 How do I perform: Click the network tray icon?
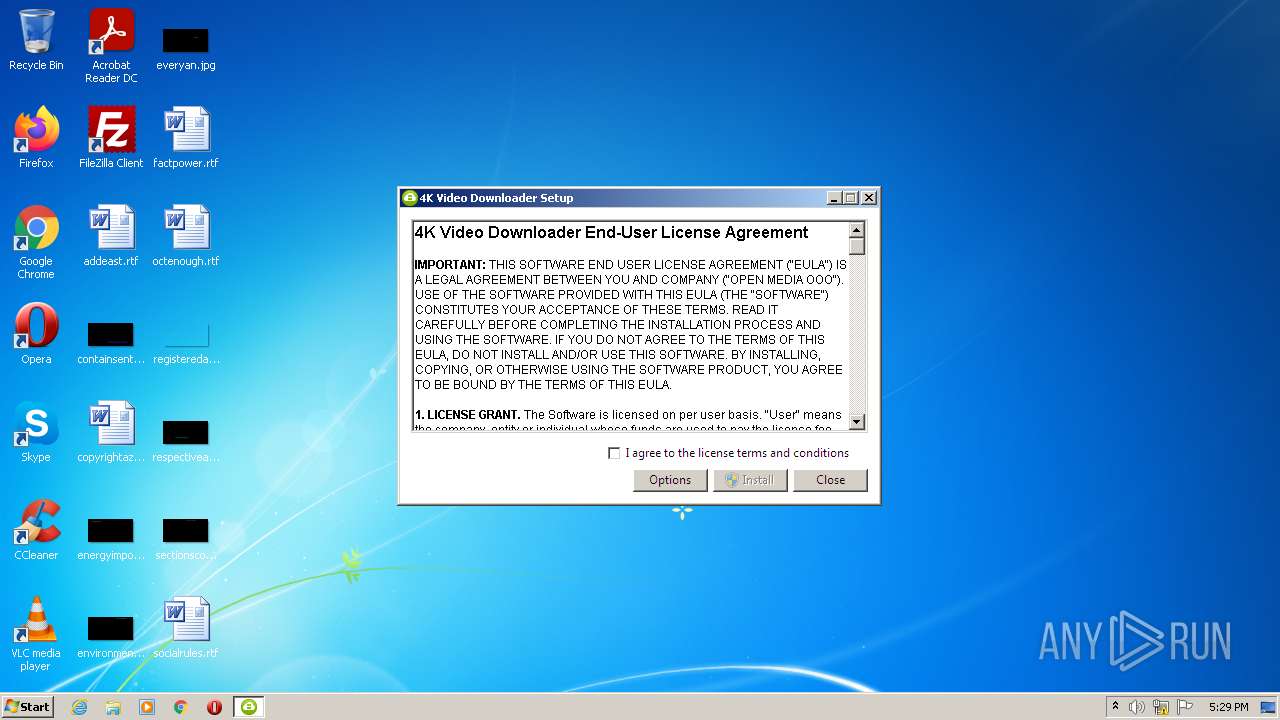(x=1161, y=707)
